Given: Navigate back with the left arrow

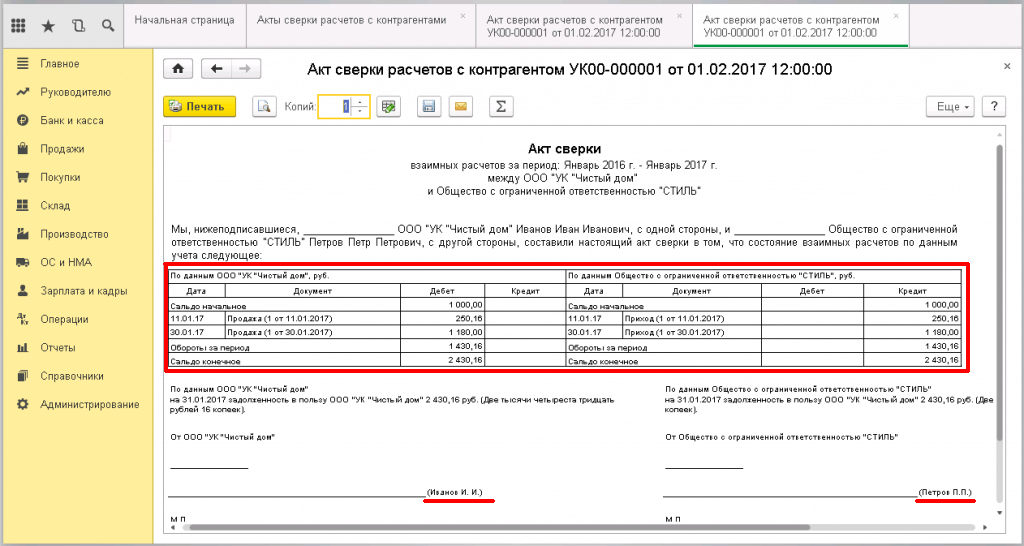Looking at the screenshot, I should click(216, 69).
